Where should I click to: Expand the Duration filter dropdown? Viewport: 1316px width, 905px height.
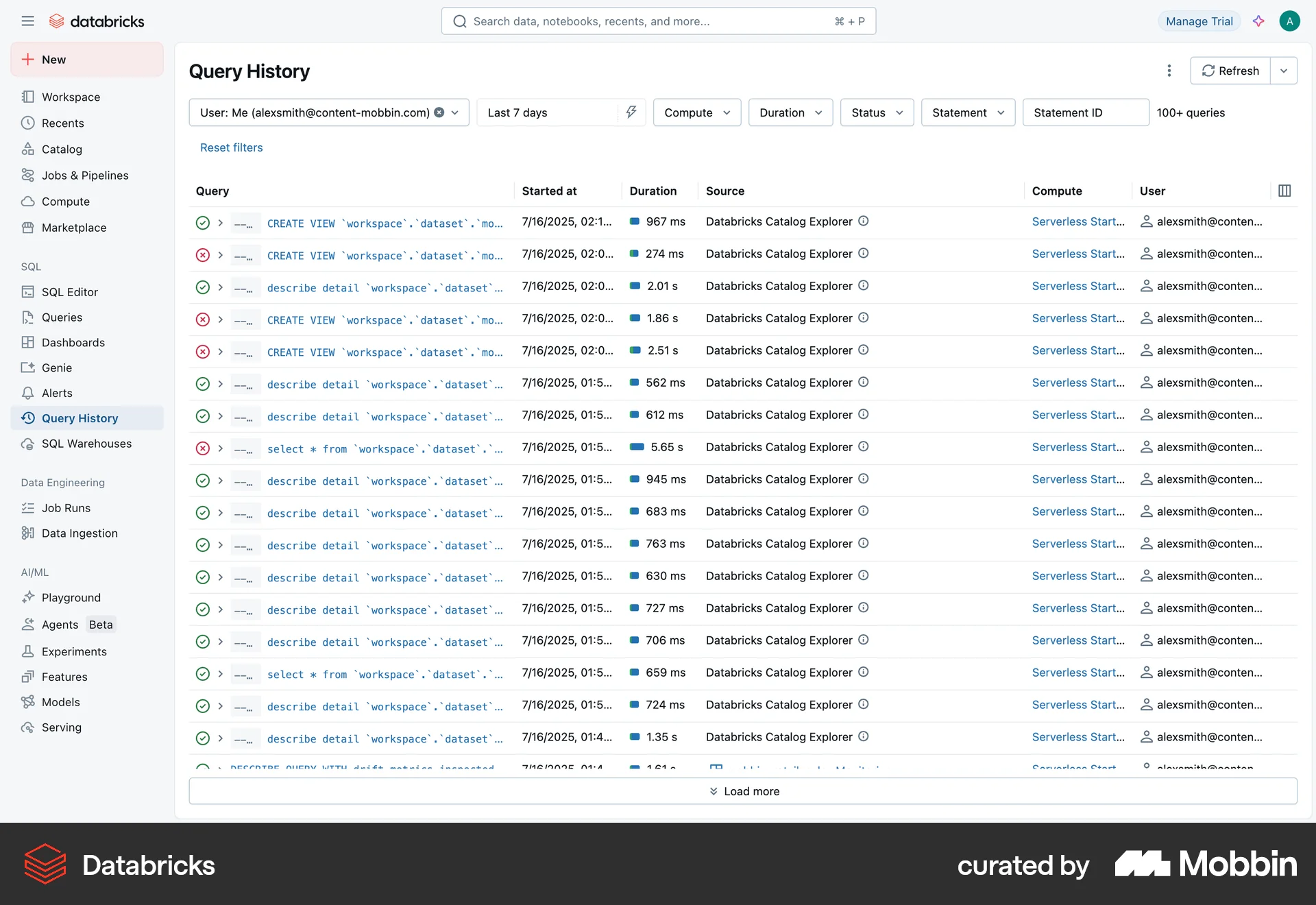790,112
